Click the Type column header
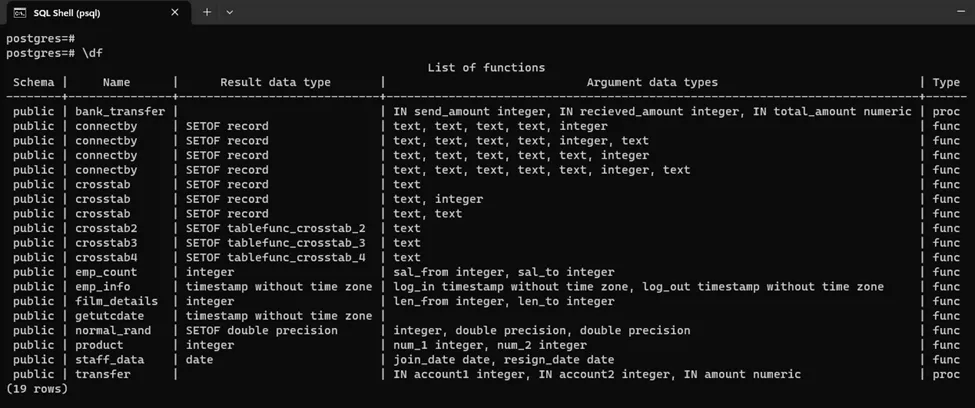The width and height of the screenshot is (975, 408). point(946,82)
